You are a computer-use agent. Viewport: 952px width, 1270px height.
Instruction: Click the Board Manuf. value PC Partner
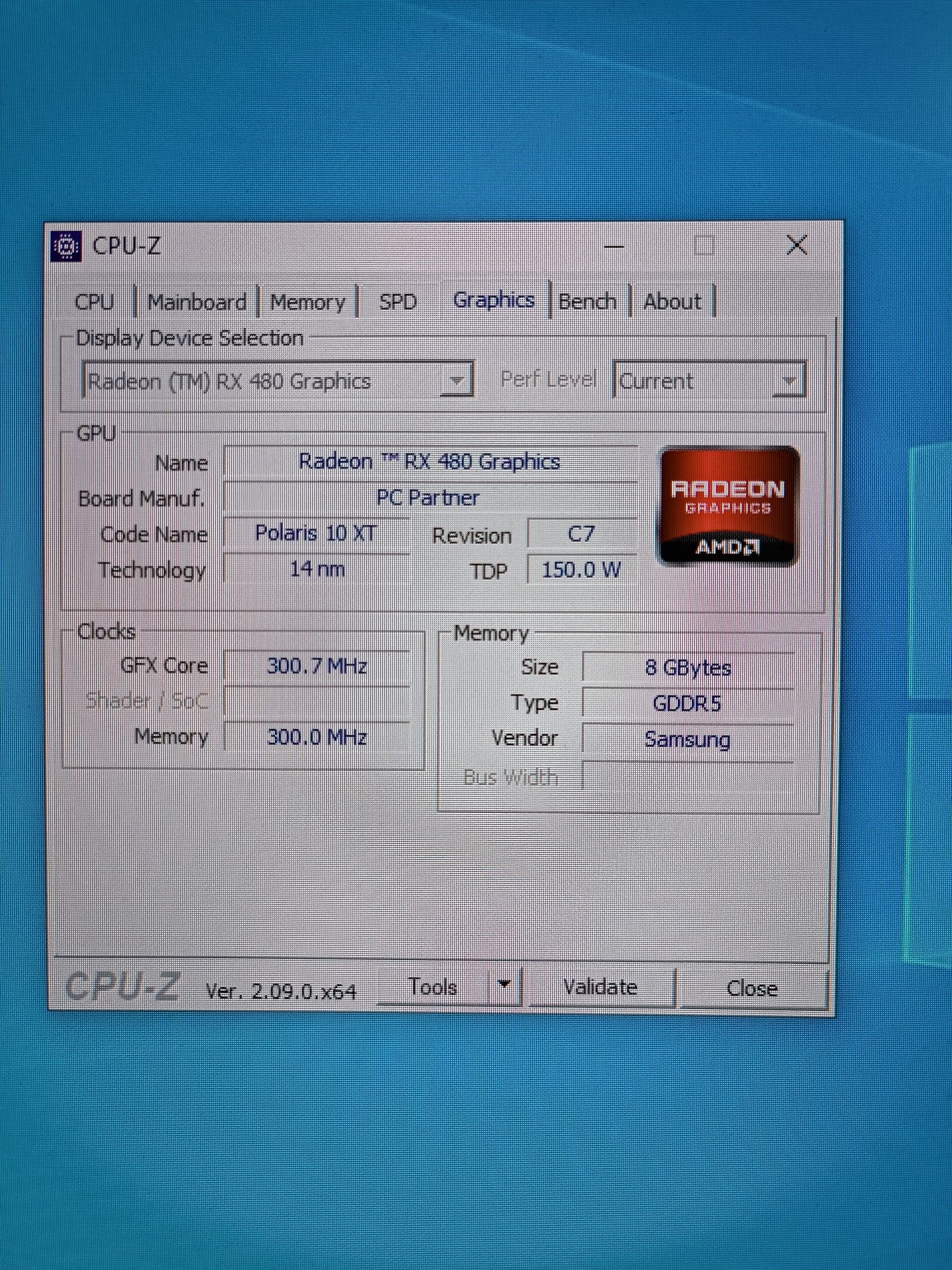tap(430, 498)
